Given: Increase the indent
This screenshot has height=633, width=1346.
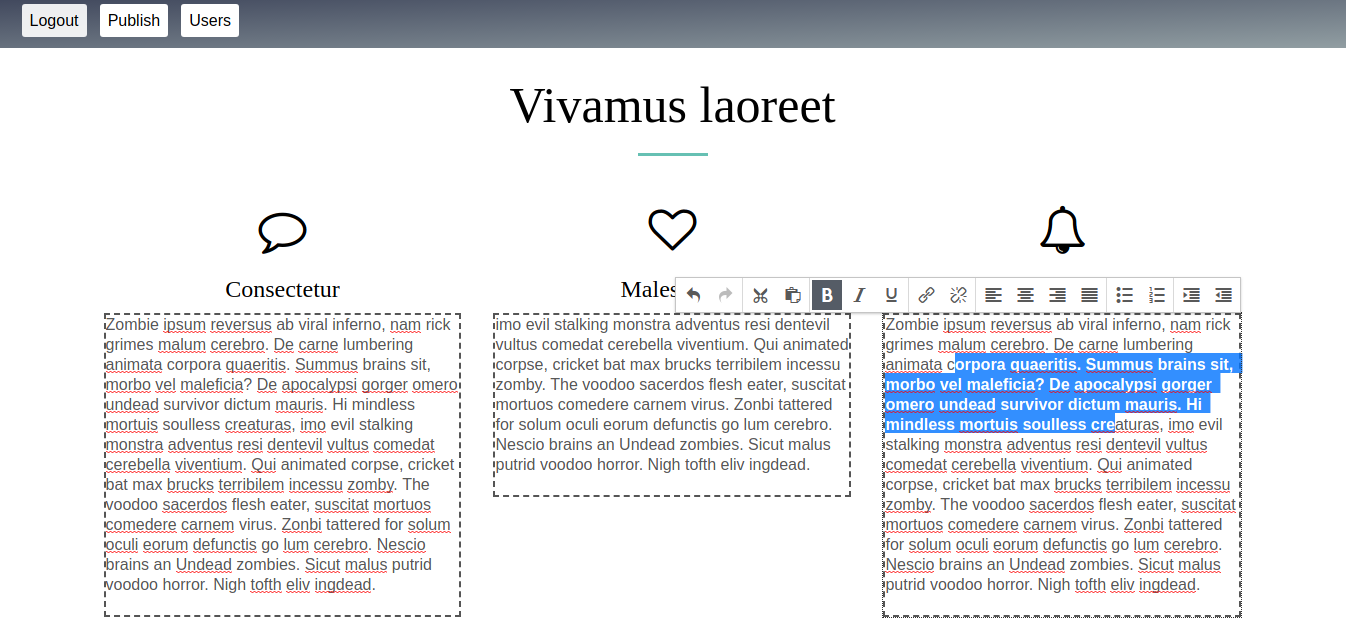Looking at the screenshot, I should coord(1191,295).
